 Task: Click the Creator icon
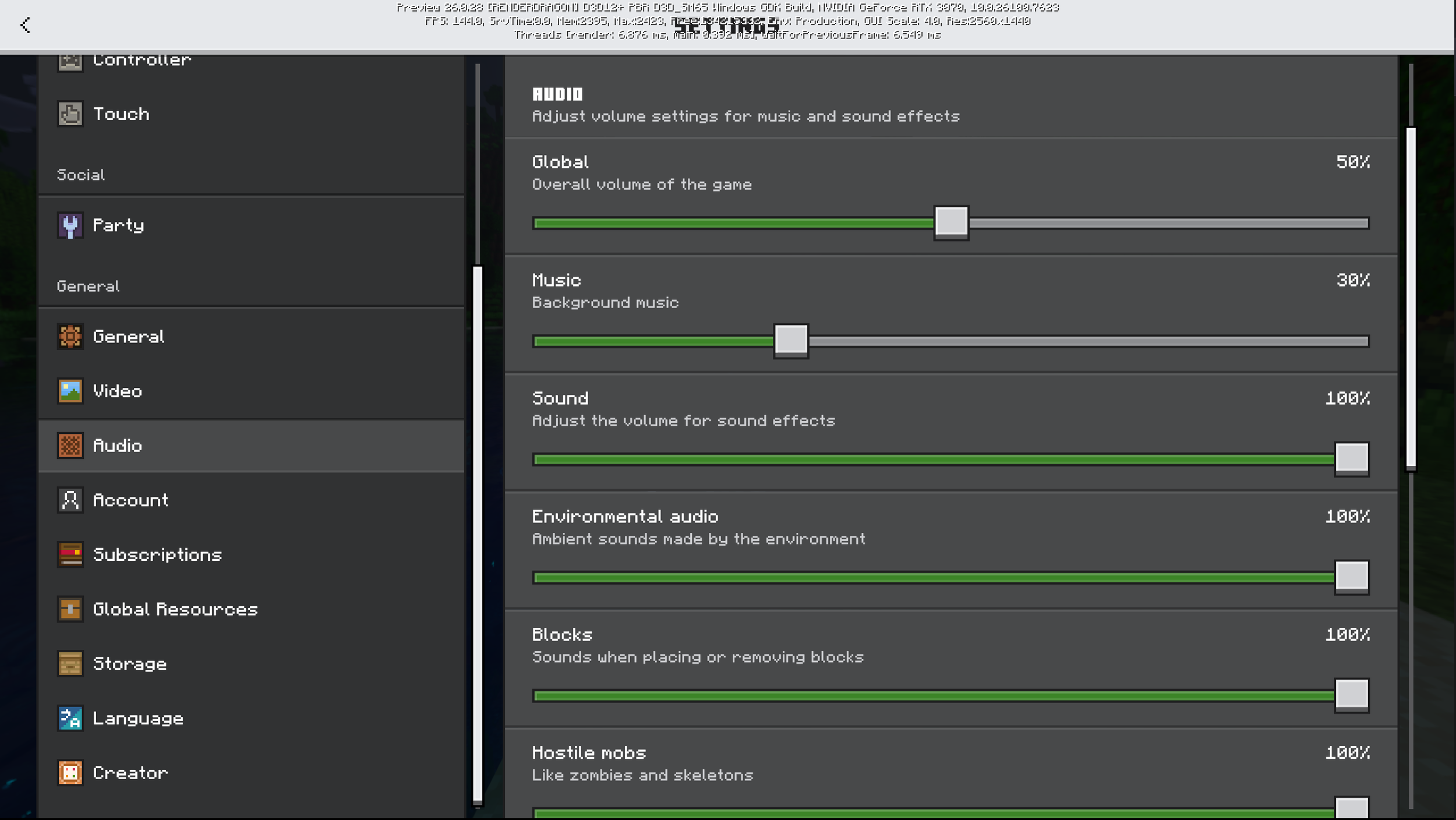coord(70,773)
